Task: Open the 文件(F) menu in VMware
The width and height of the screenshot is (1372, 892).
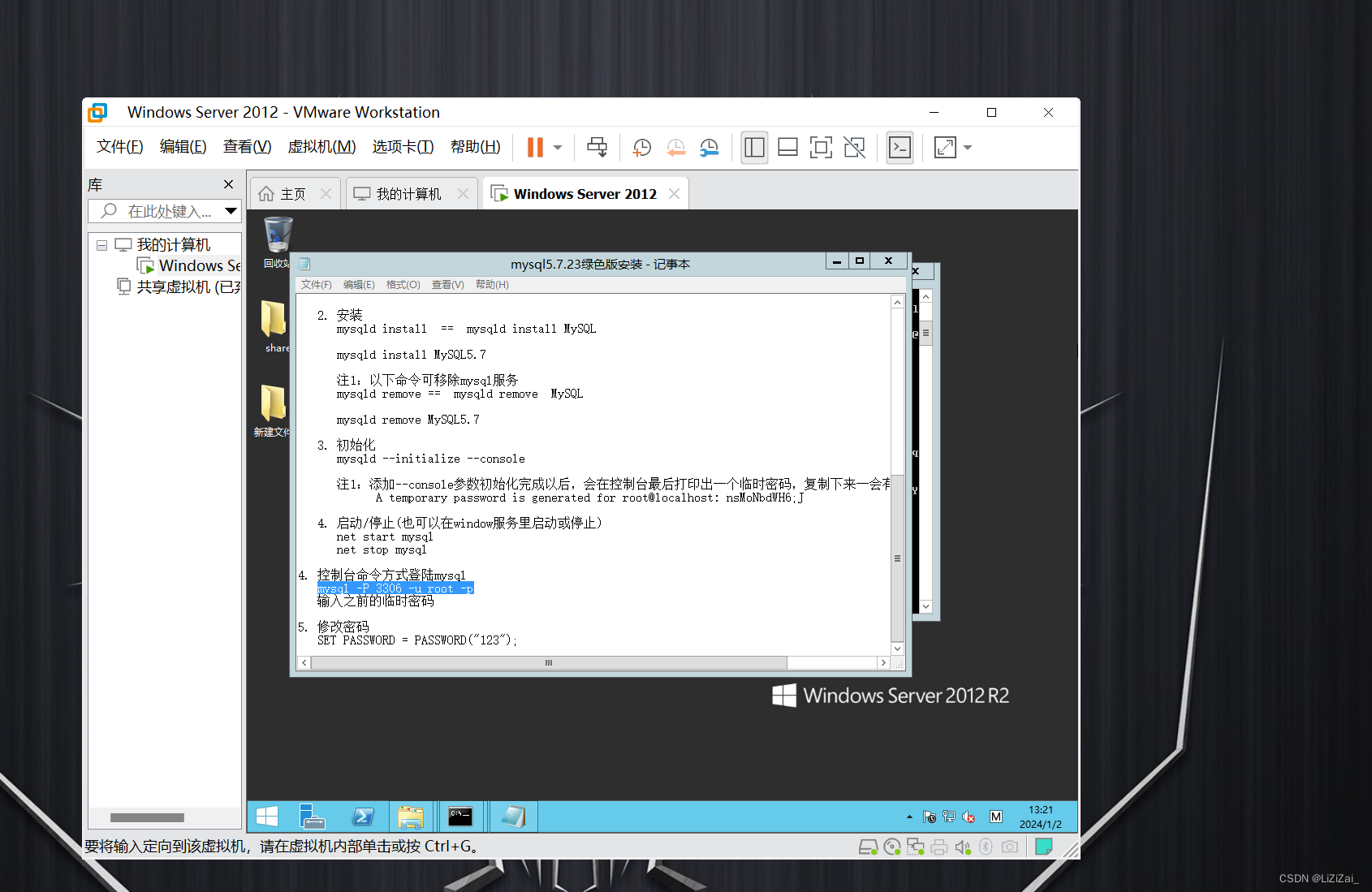Action: point(120,147)
